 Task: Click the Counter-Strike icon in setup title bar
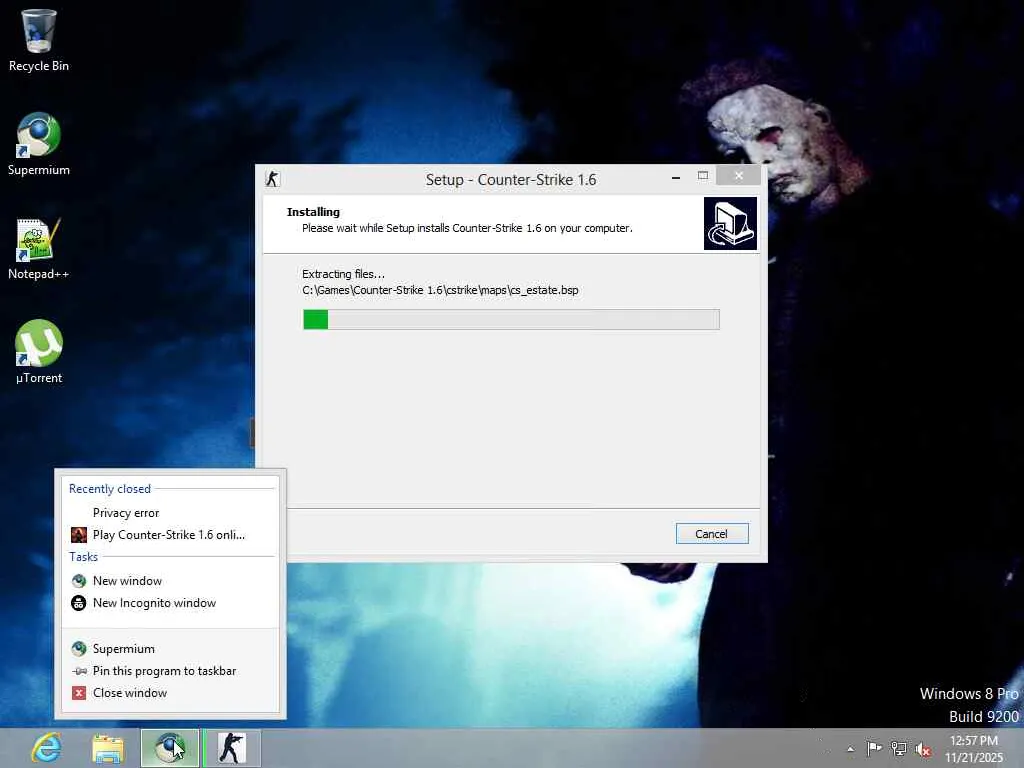272,178
